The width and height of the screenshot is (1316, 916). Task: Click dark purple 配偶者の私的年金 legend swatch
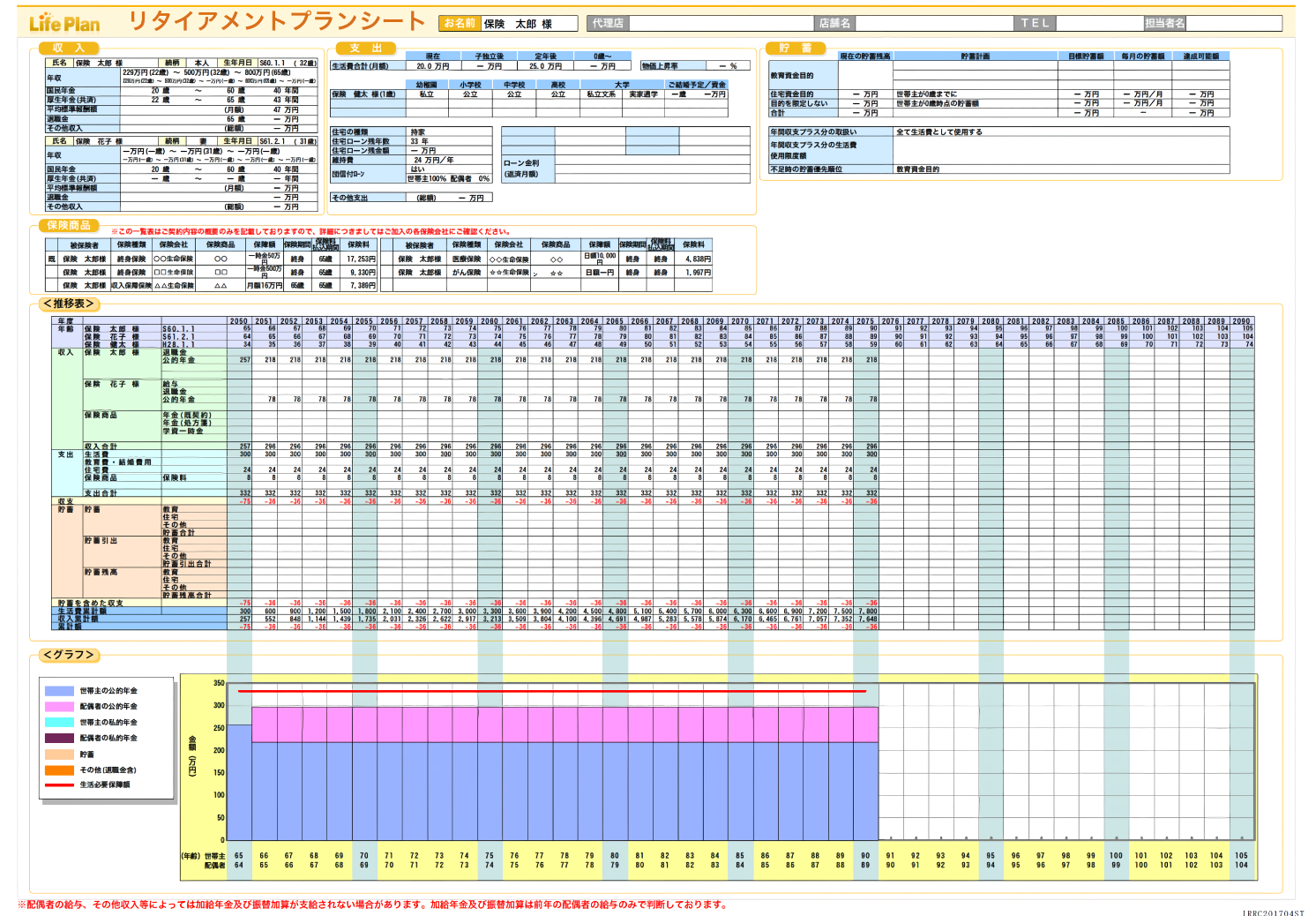coord(59,739)
